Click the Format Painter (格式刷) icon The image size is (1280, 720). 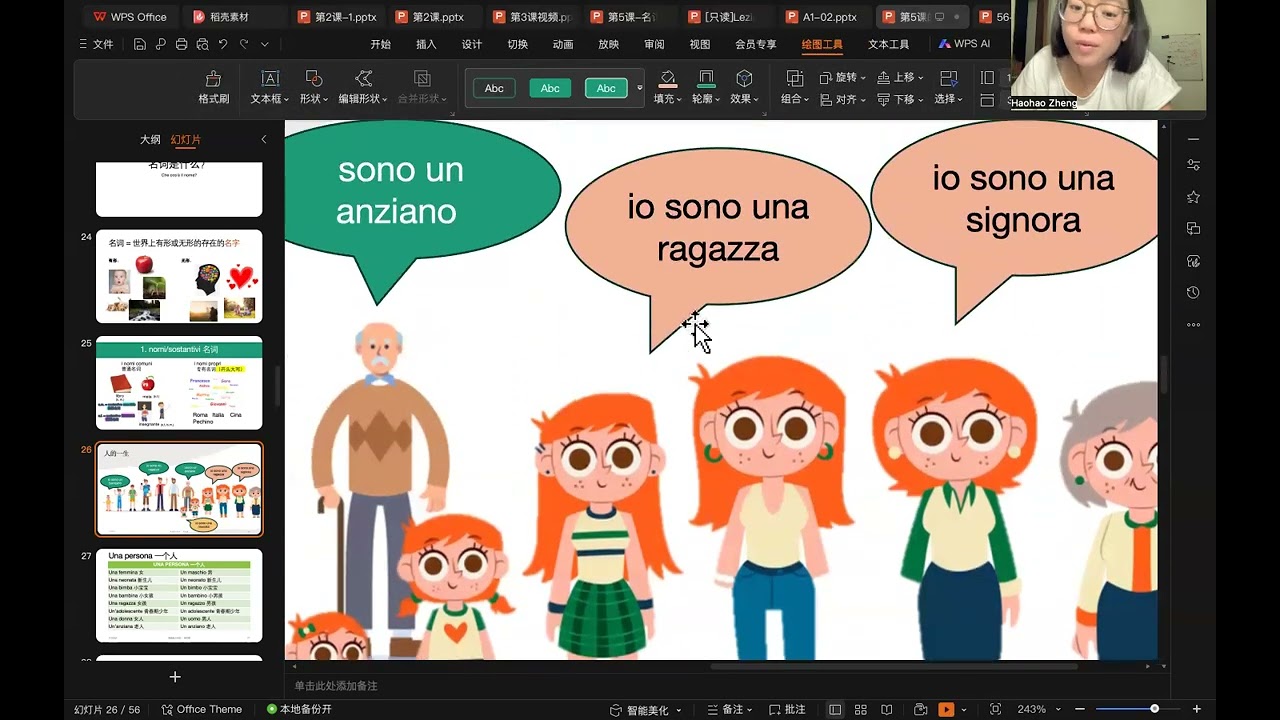coord(213,80)
